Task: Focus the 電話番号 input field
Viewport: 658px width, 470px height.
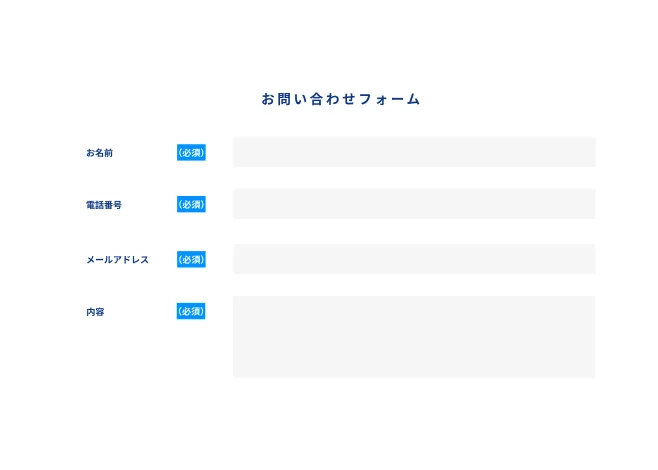Action: pos(414,204)
